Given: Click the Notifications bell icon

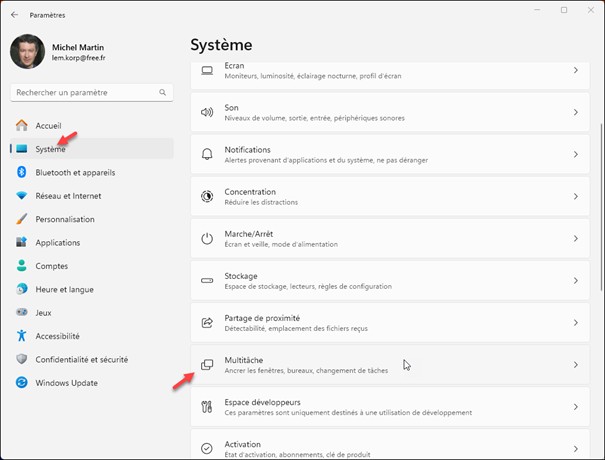Looking at the screenshot, I should (x=207, y=154).
